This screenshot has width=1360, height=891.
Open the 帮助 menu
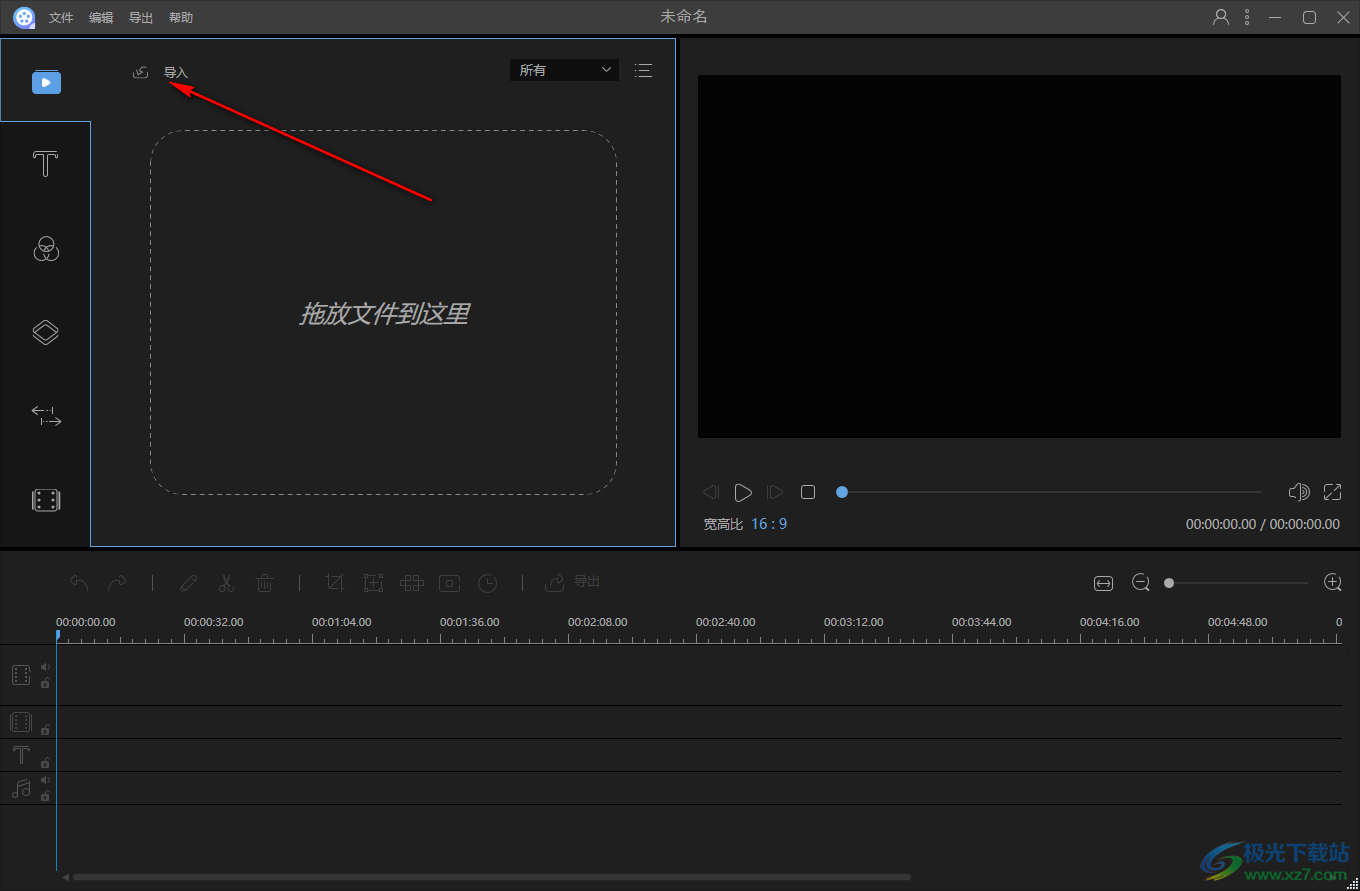pyautogui.click(x=181, y=18)
